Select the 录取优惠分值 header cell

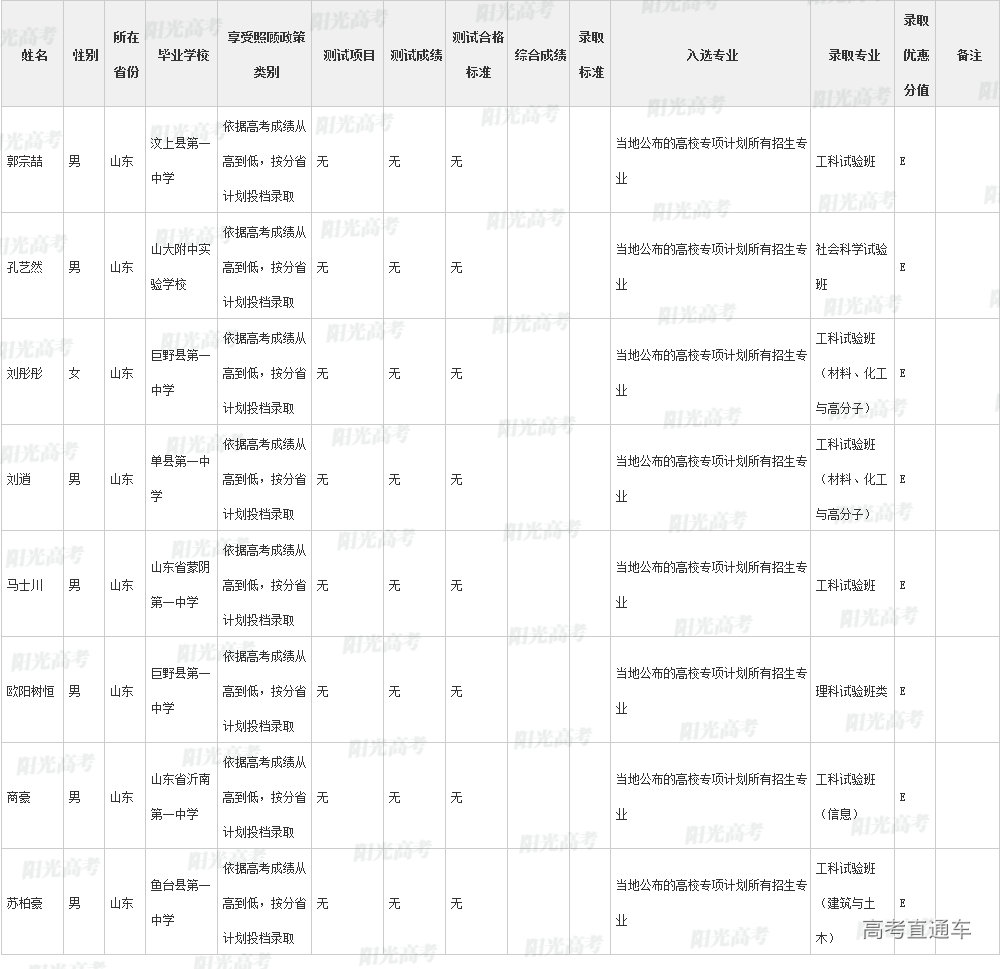coord(916,55)
